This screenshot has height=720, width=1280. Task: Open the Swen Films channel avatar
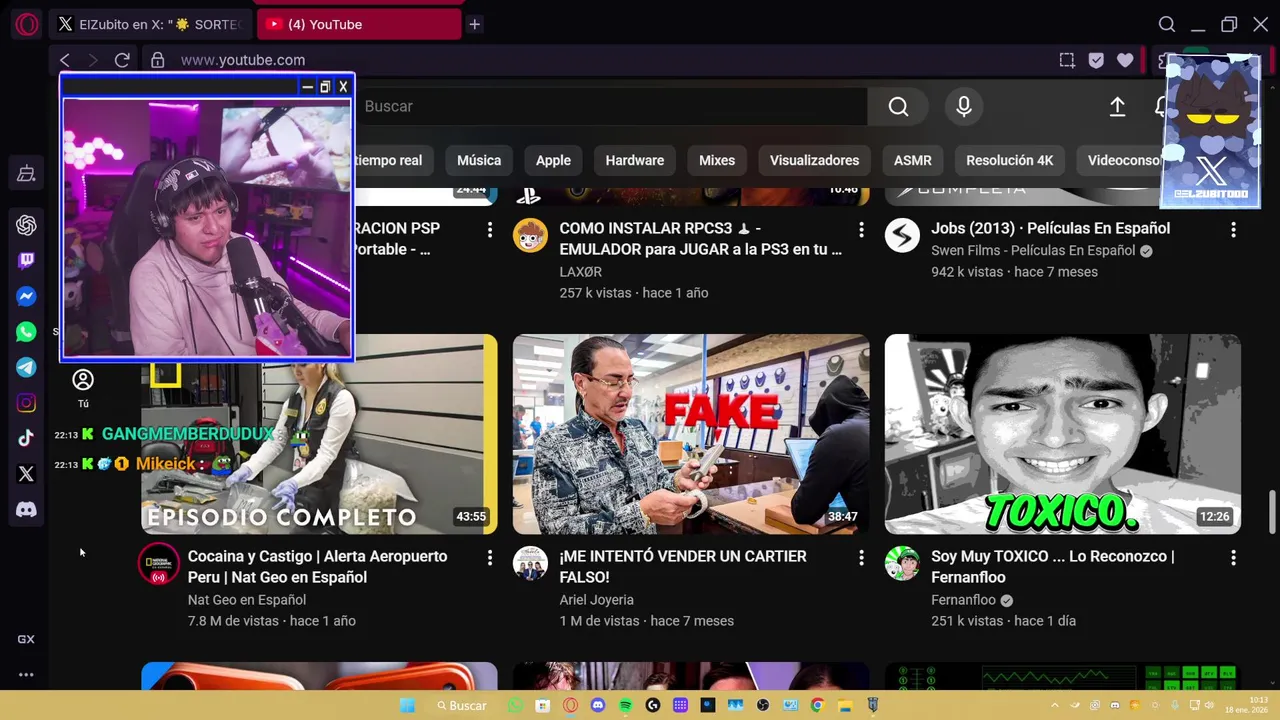pyautogui.click(x=902, y=236)
